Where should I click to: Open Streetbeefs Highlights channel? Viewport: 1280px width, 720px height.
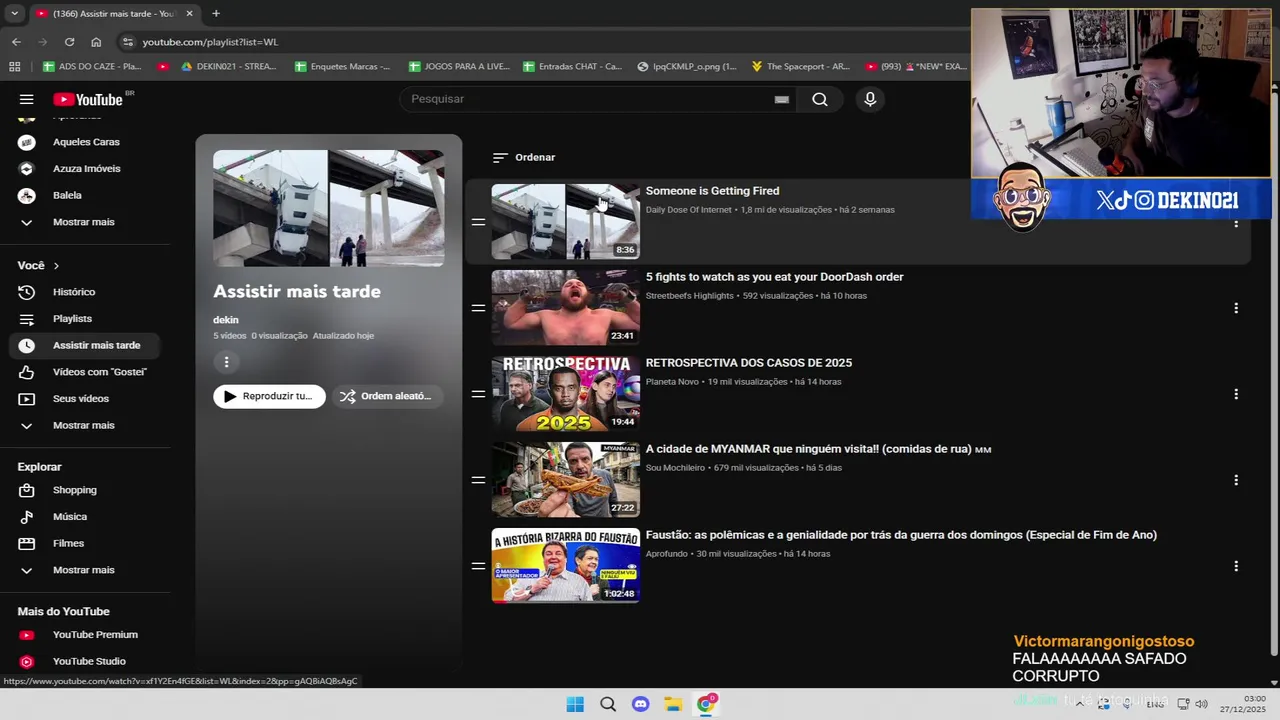point(690,296)
